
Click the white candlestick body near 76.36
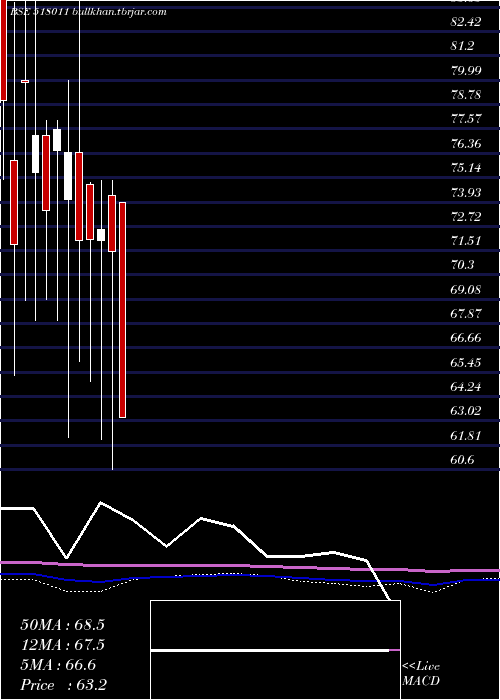click(57, 140)
